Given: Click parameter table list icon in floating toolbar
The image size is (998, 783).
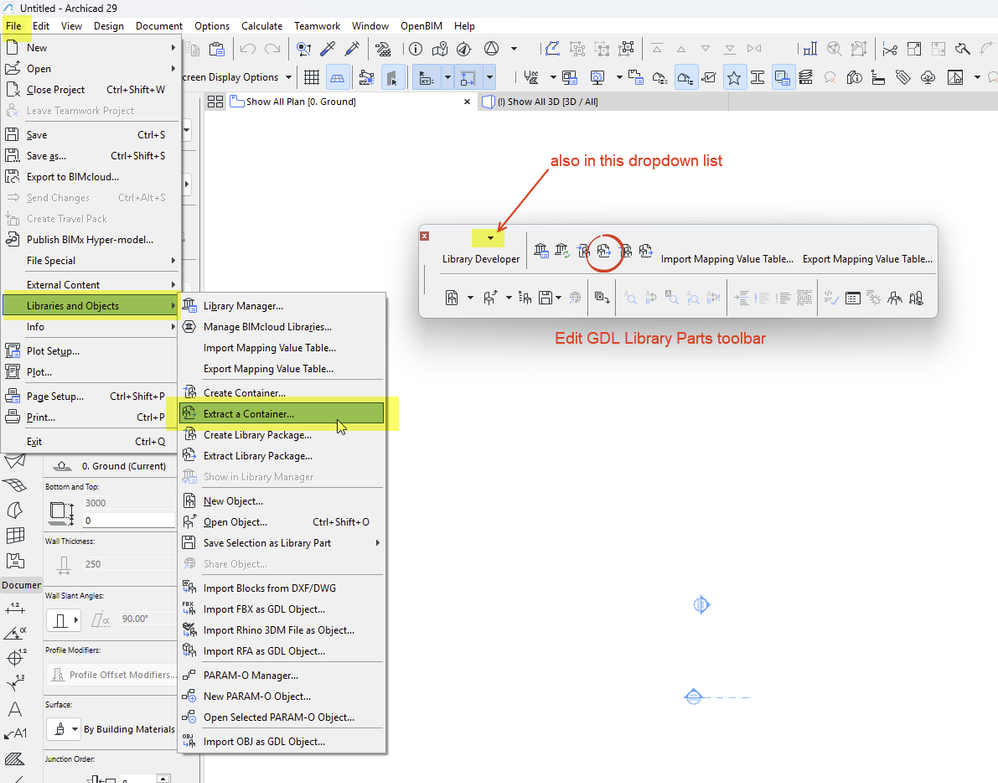Looking at the screenshot, I should [x=853, y=297].
